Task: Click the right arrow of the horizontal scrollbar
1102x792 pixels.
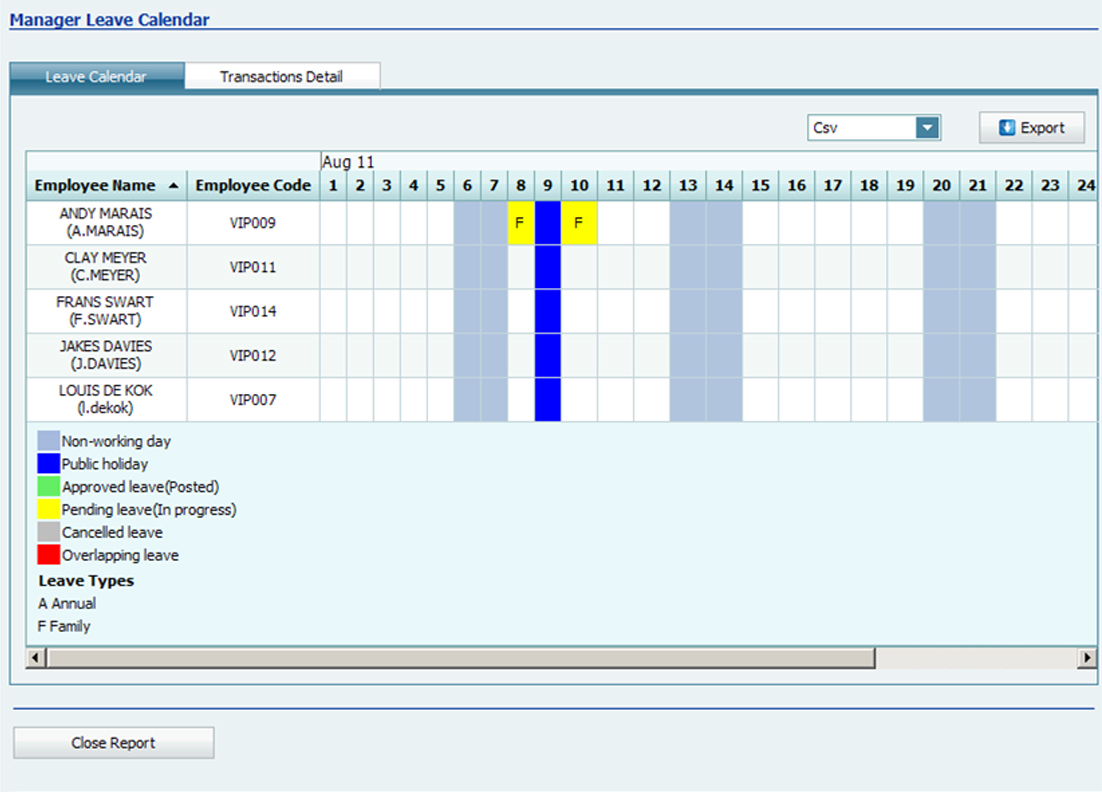Action: coord(1087,657)
